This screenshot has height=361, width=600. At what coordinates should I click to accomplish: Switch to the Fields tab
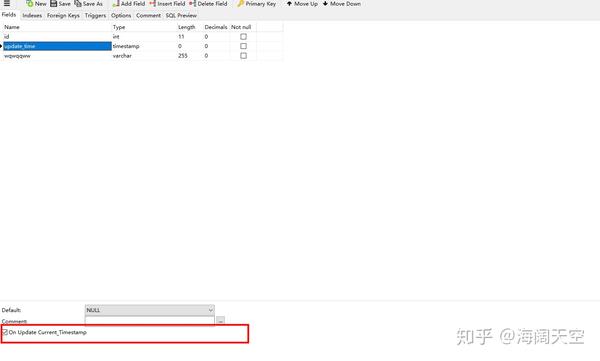(x=9, y=15)
